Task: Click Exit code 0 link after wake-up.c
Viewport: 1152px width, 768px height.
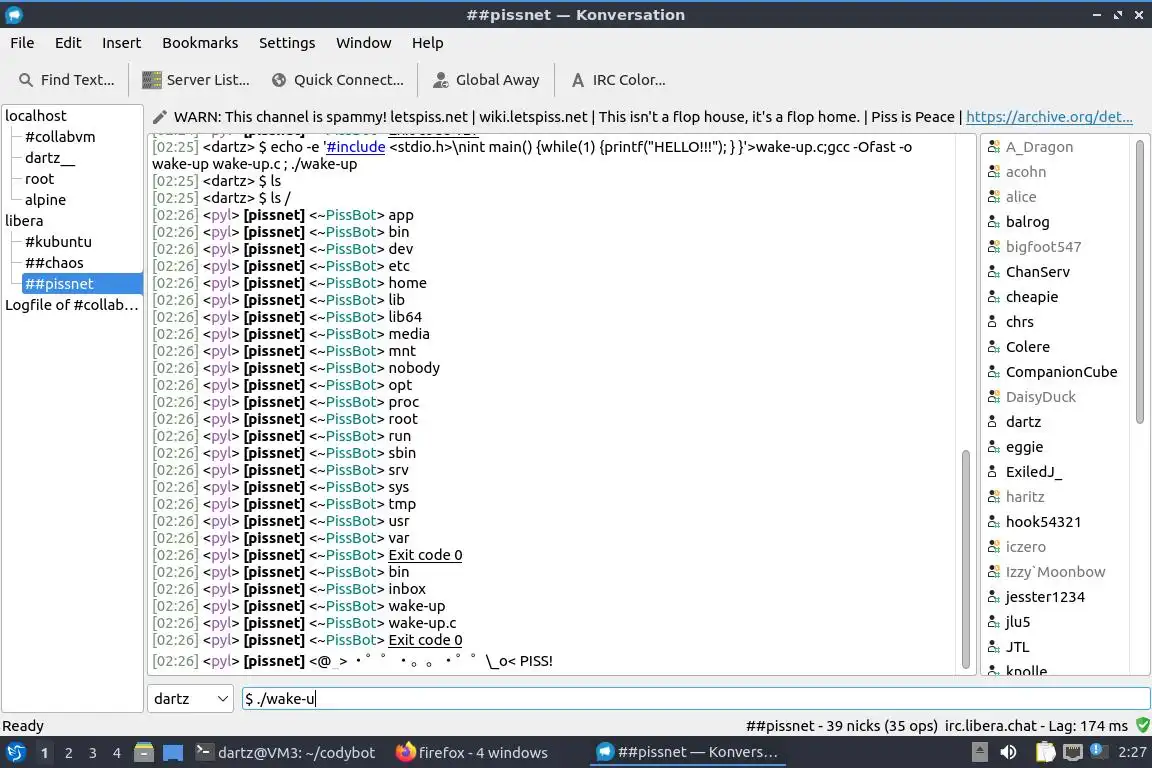Action: click(x=425, y=640)
